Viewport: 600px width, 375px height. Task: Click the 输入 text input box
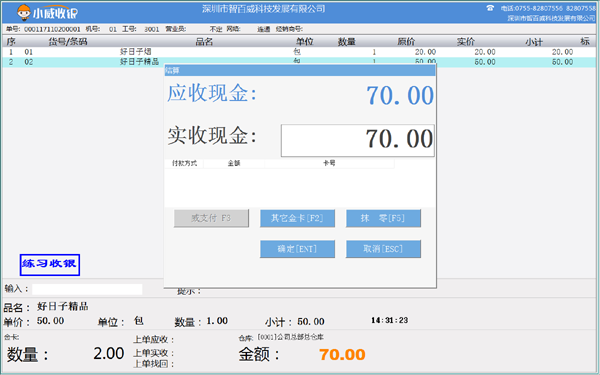tap(87, 289)
